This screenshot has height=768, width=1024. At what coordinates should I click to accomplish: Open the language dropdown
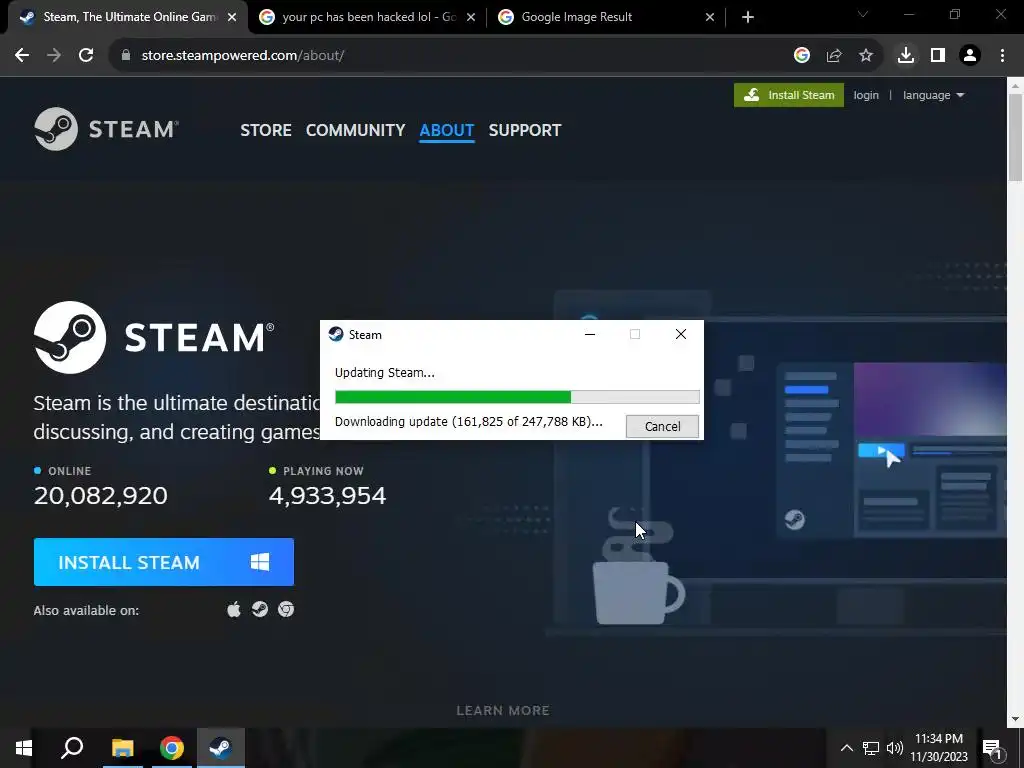click(x=933, y=95)
